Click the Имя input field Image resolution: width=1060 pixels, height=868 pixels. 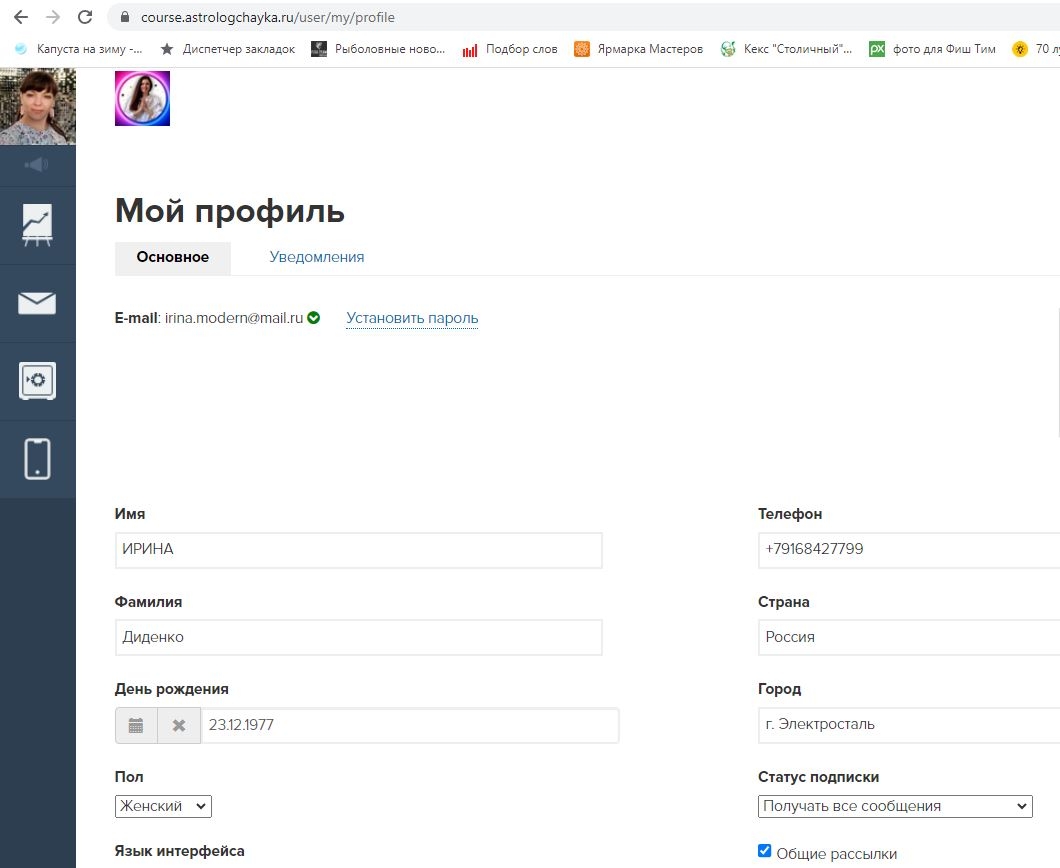tap(358, 550)
